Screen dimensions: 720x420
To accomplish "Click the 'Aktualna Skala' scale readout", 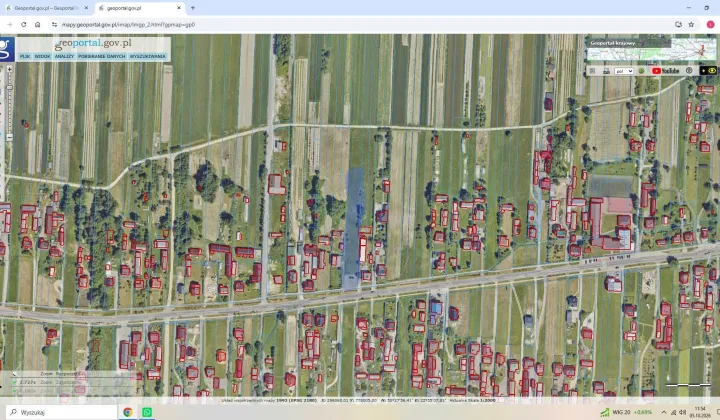I will [473, 400].
